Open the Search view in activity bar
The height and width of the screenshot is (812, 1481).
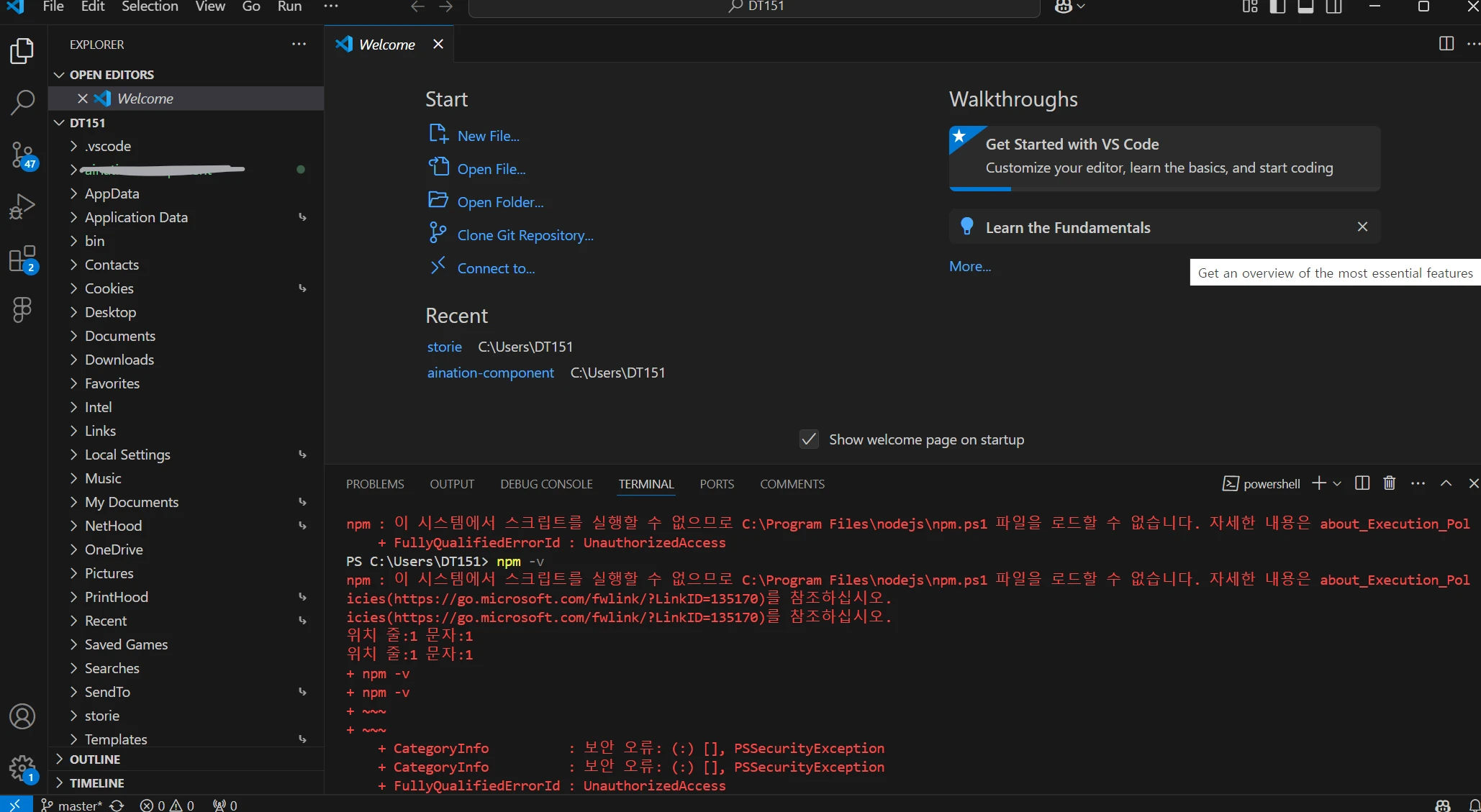[22, 103]
